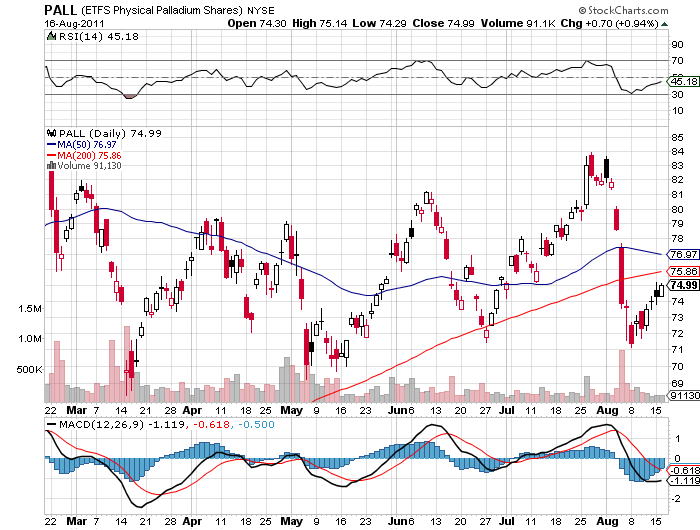Click the Volume 91,130 legend text
The width and height of the screenshot is (700, 530).
pos(89,166)
